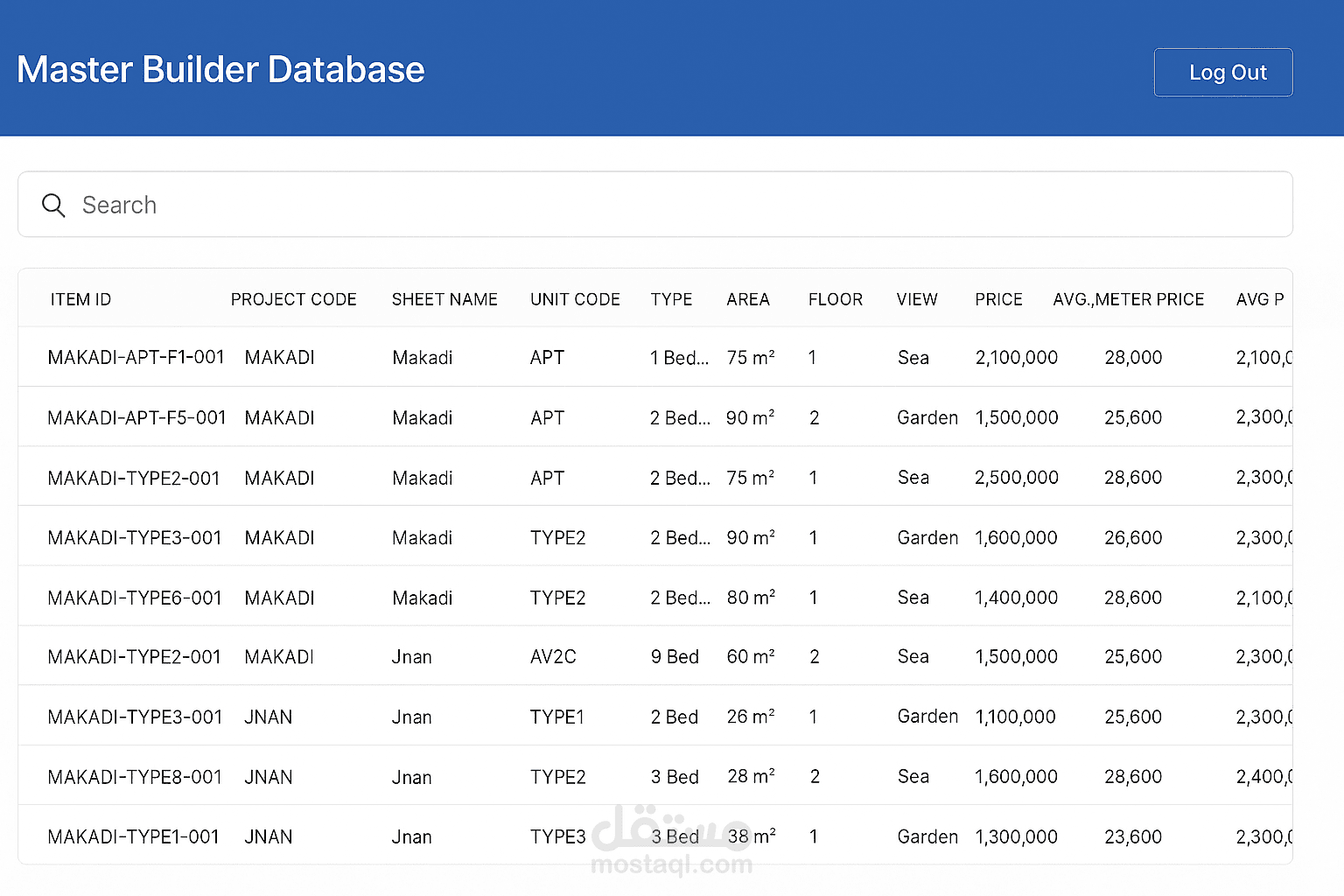Click the UNIT CODE column header
1344x896 pixels.
[575, 298]
